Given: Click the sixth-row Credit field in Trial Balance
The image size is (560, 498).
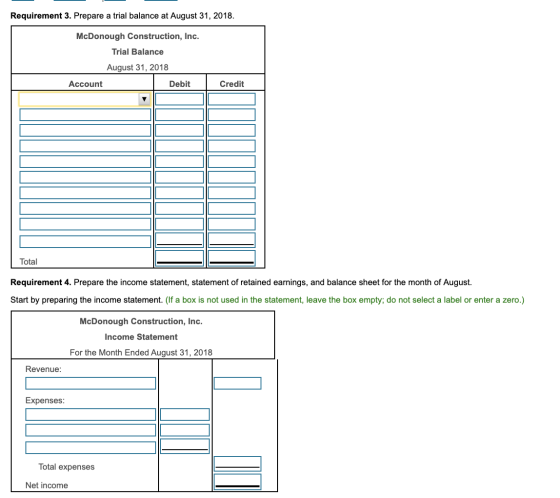Looking at the screenshot, I should tap(232, 177).
